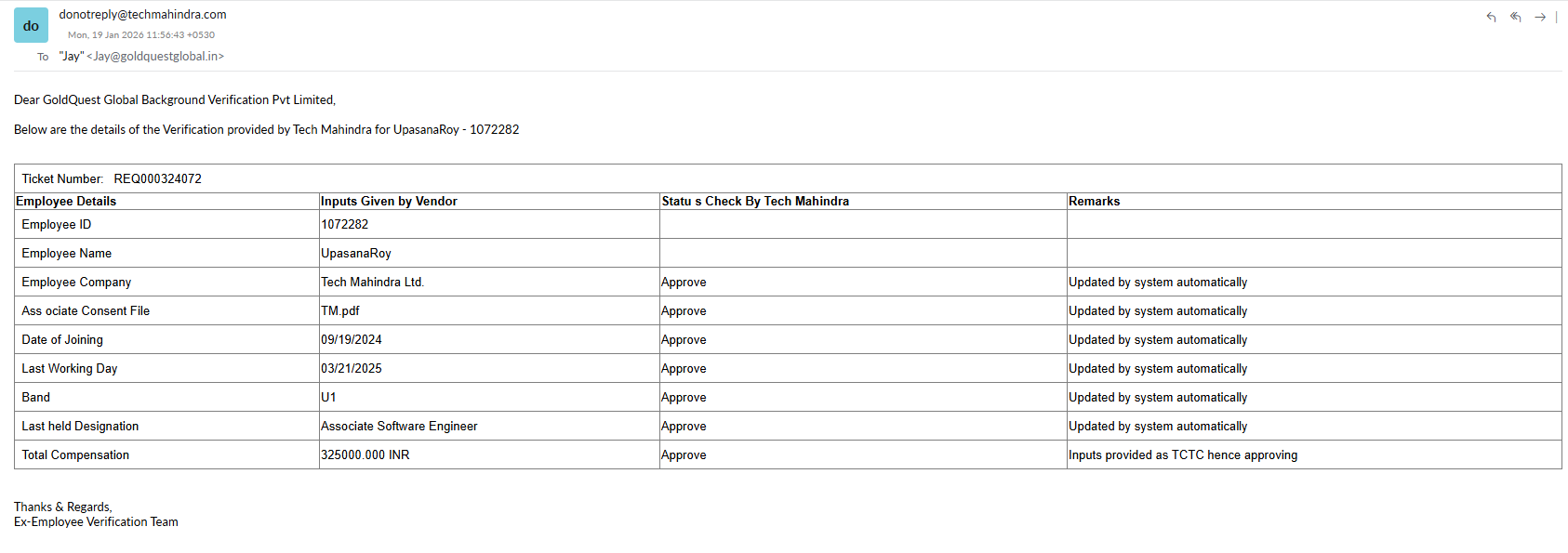Click the "Employee Details" column header
1568x553 pixels.
[x=66, y=202]
